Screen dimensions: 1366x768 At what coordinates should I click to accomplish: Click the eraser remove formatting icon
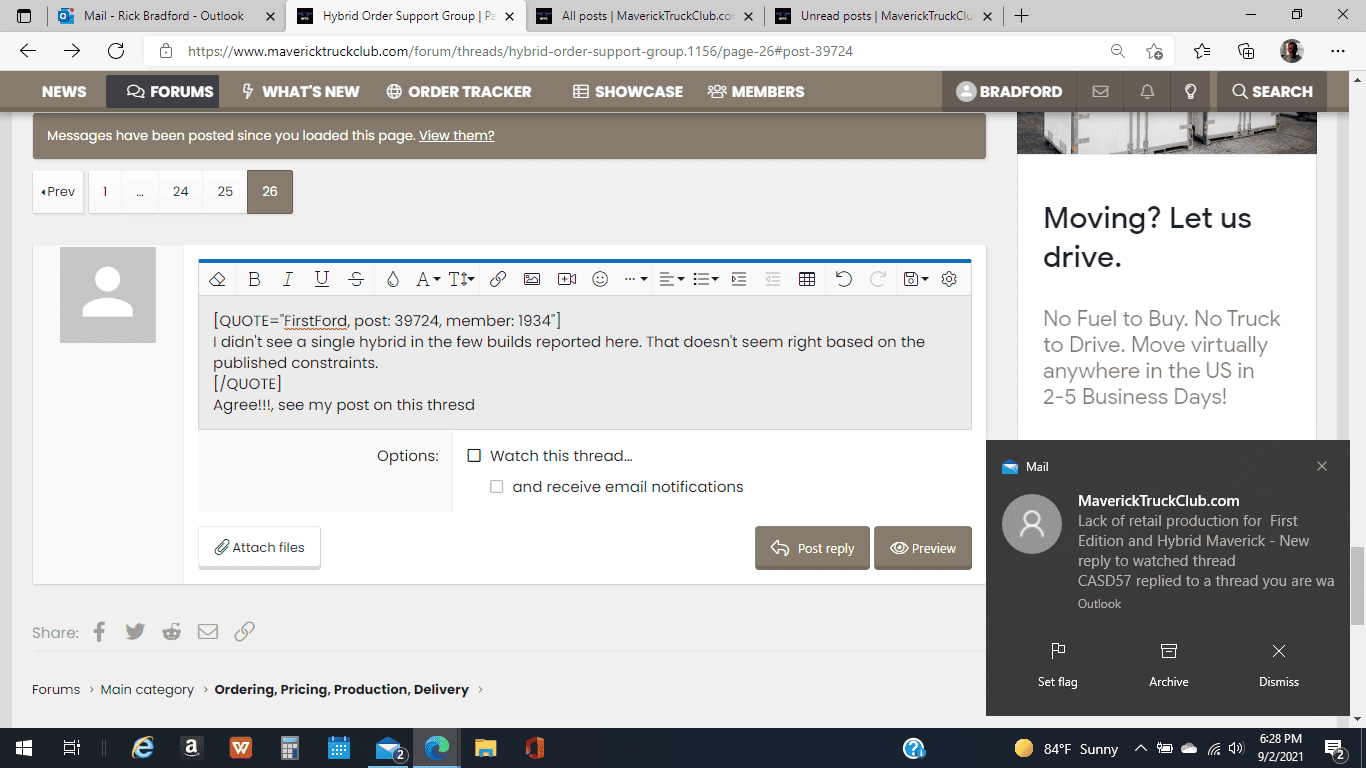tap(217, 280)
